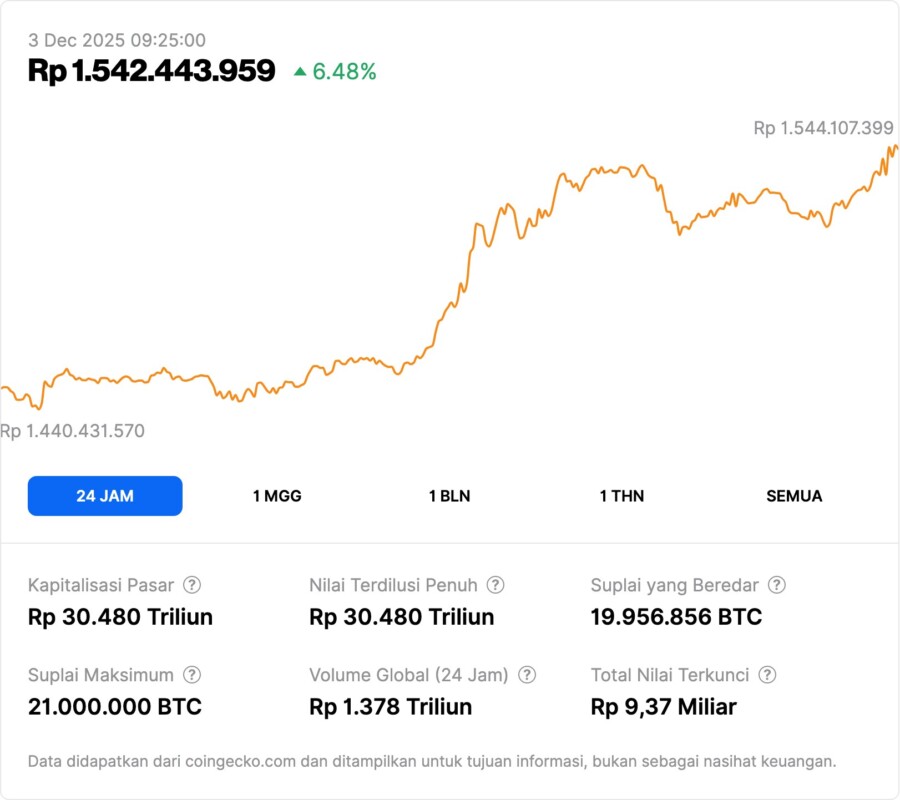
Task: Click info icon beside Total Nilai Terkunci
Action: point(767,675)
